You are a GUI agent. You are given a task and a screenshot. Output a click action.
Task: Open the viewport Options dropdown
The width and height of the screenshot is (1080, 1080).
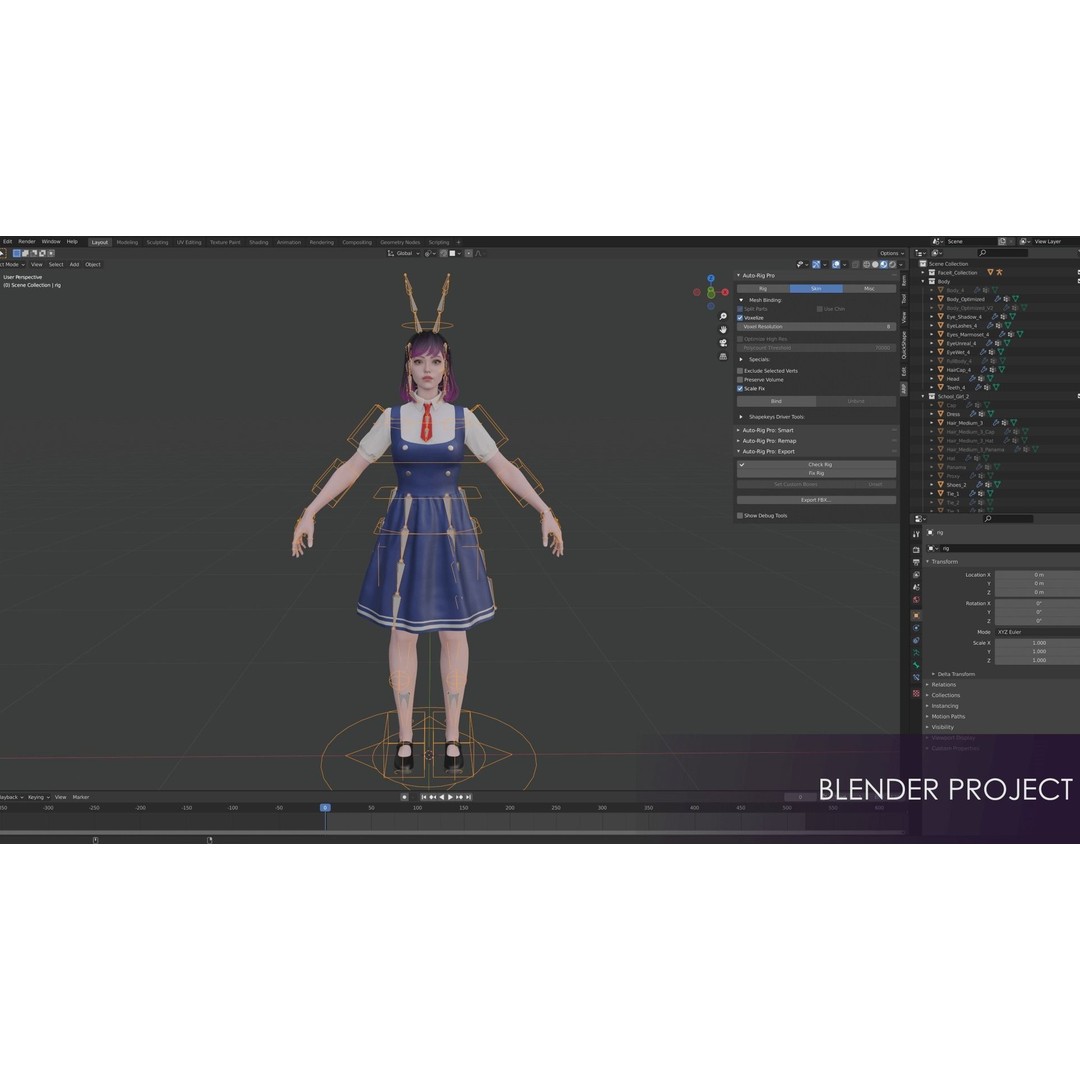coord(891,253)
